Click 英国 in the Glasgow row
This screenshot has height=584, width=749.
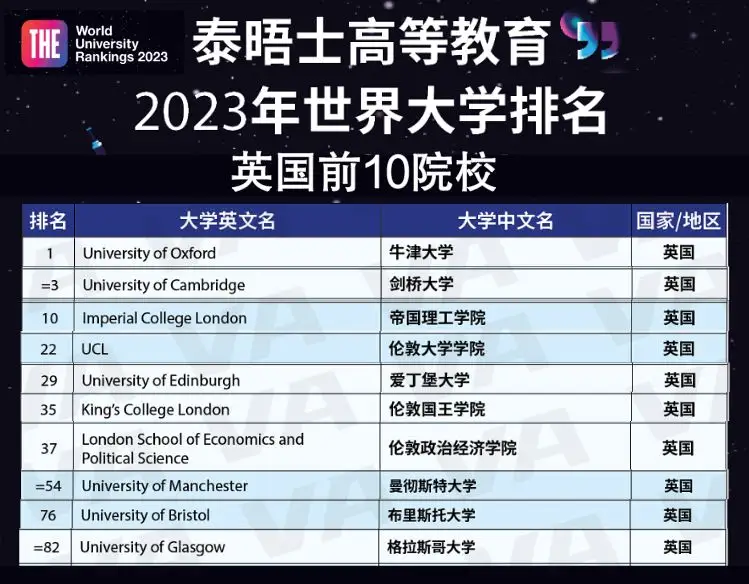click(677, 547)
